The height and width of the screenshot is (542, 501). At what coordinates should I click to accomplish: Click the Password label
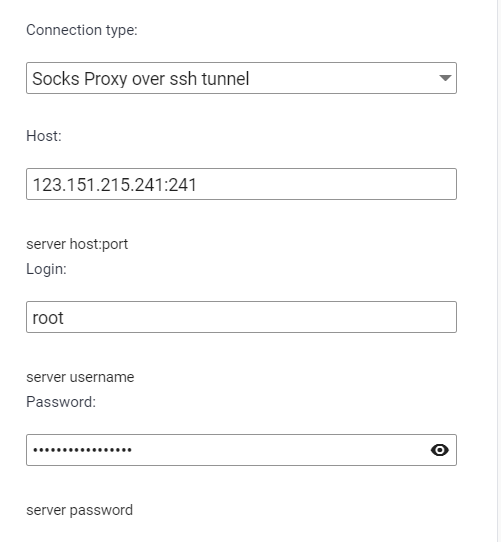[61, 402]
